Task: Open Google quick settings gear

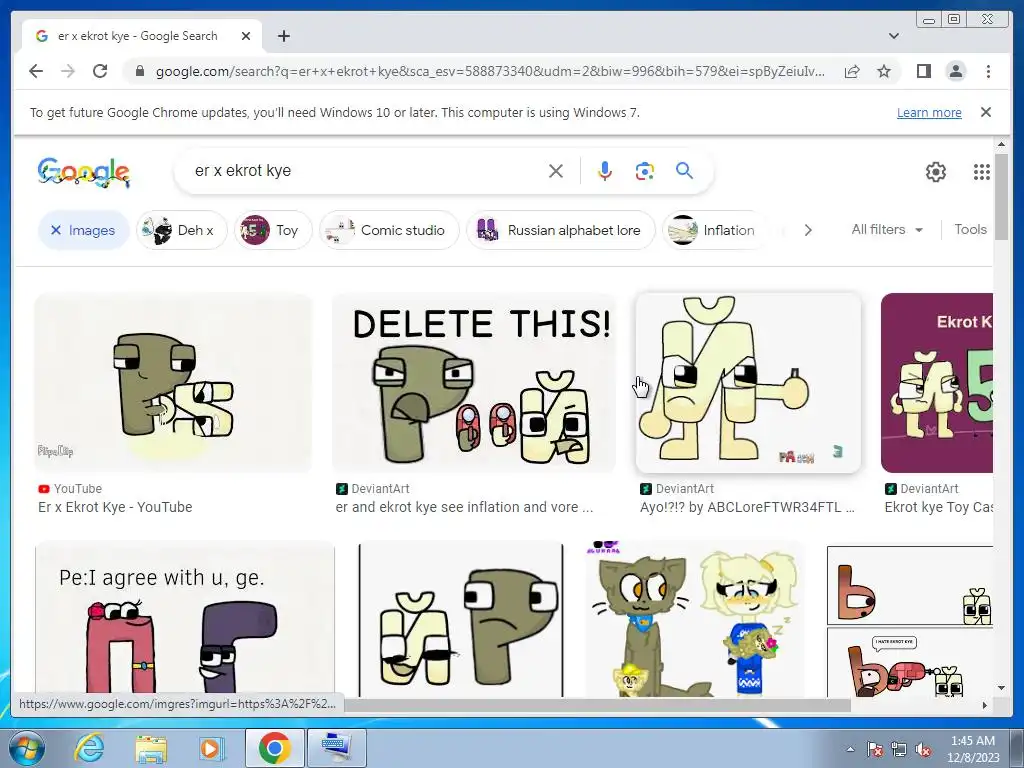Action: (x=936, y=172)
